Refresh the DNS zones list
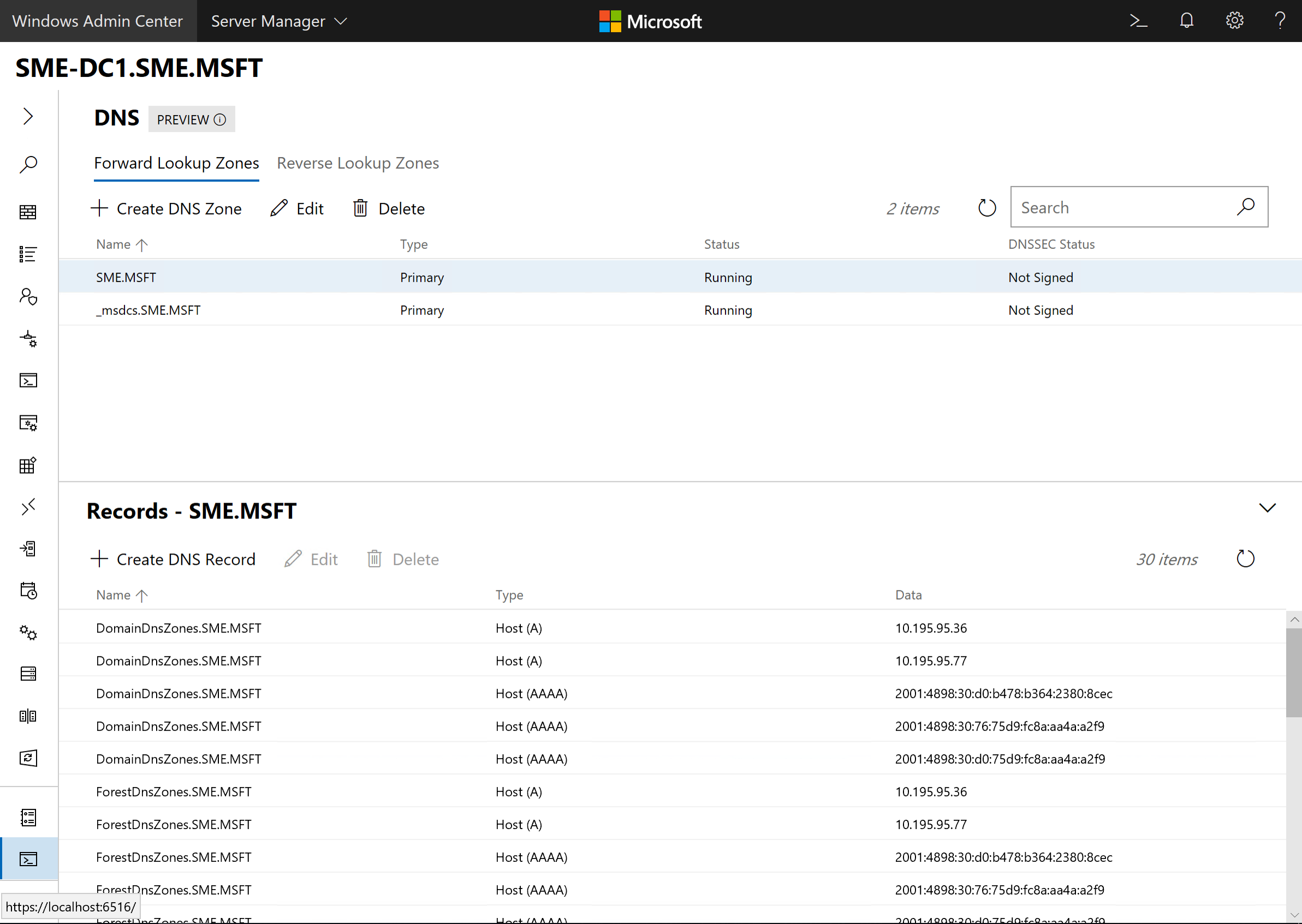This screenshot has height=924, width=1302. tap(988, 208)
